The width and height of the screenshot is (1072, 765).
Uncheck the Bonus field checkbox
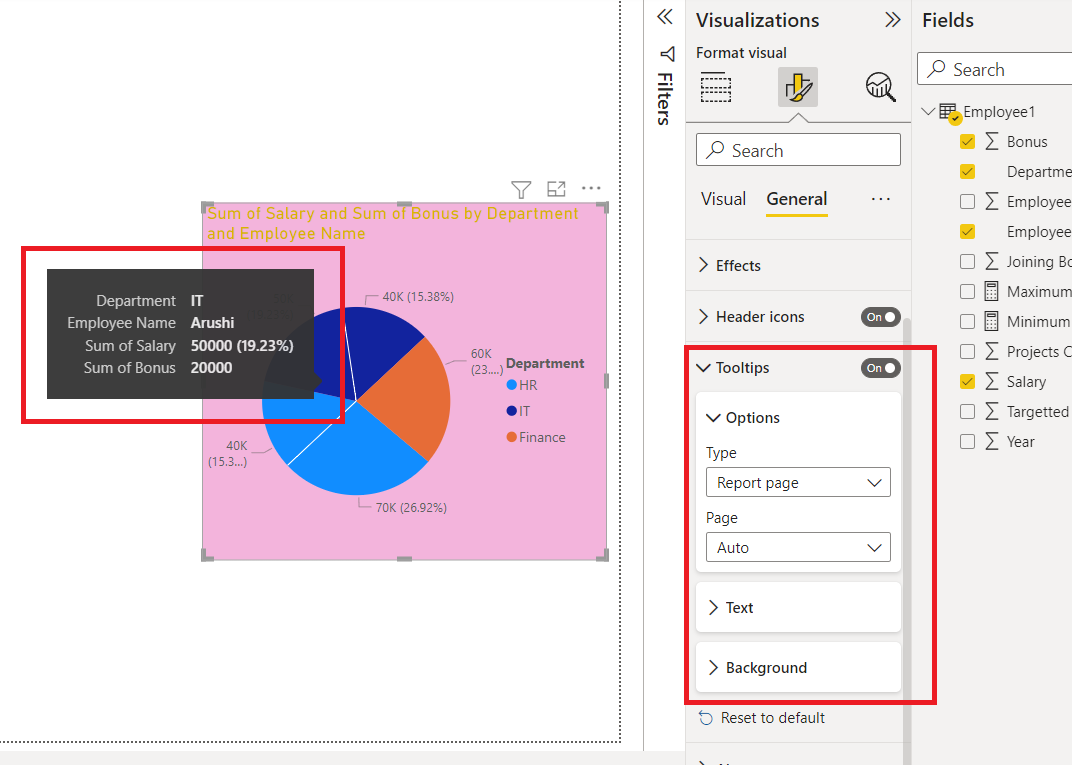pos(967,142)
